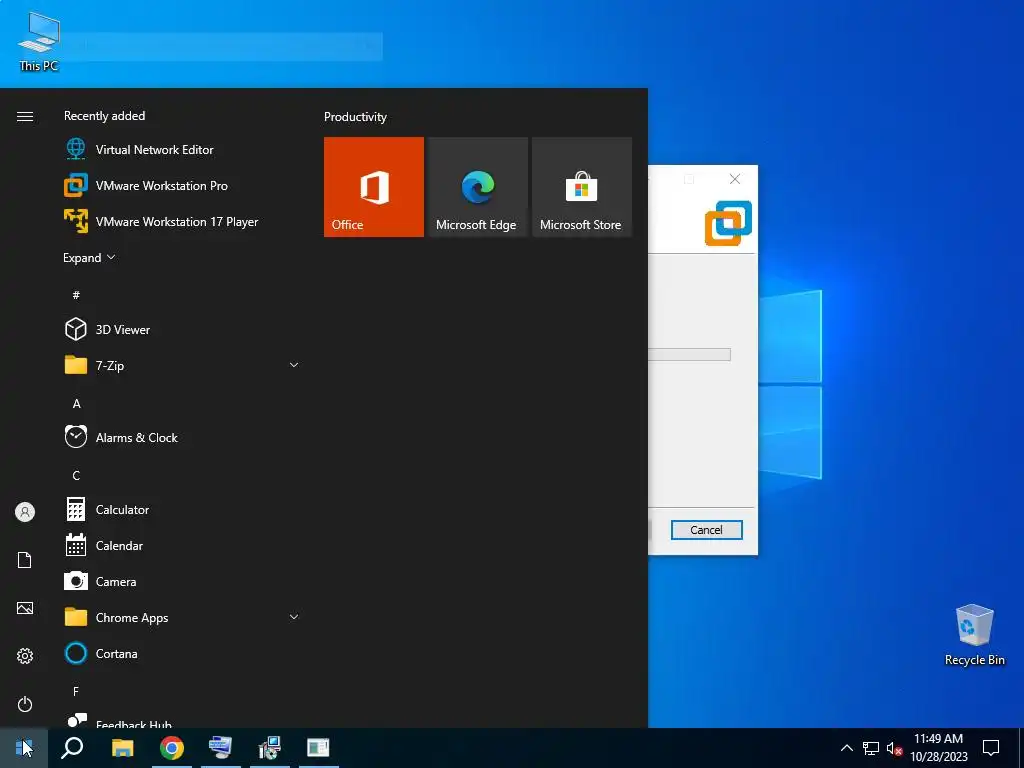The image size is (1024, 768).
Task: Click the A letter header
Action: (x=76, y=404)
